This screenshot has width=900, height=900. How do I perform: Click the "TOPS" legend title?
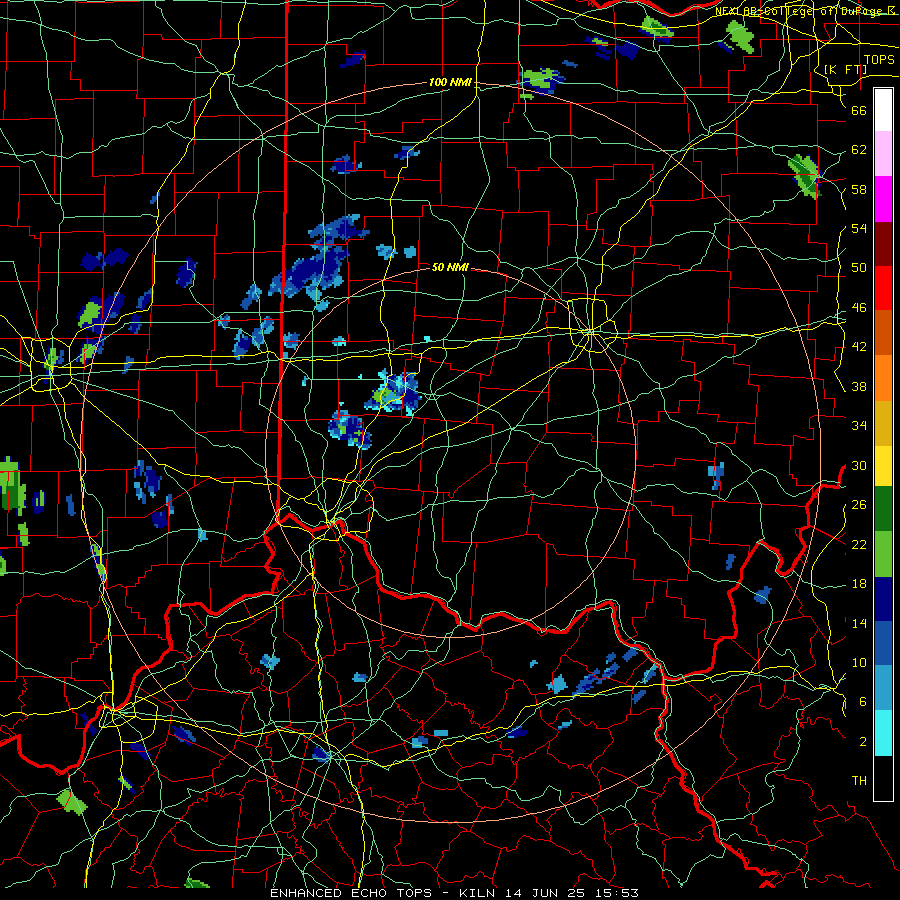tap(879, 60)
